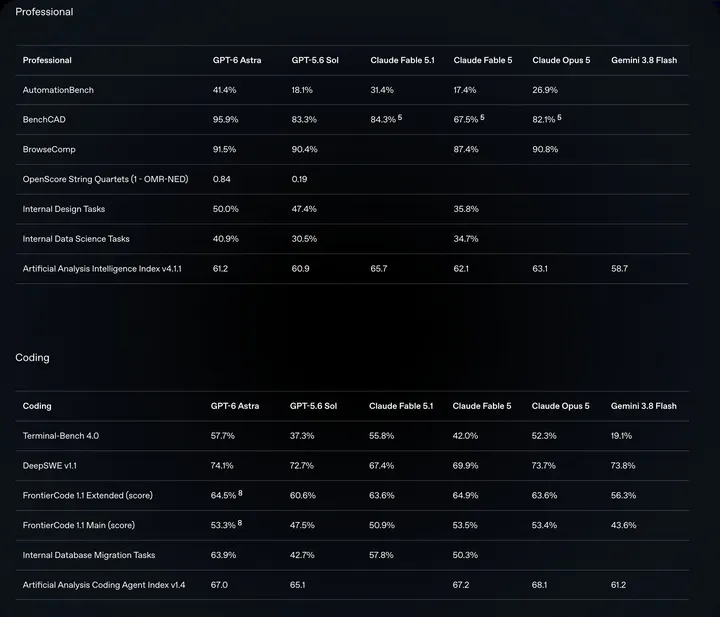The height and width of the screenshot is (617, 720).
Task: Select the BrowseComp benchmark row
Action: tap(352, 149)
